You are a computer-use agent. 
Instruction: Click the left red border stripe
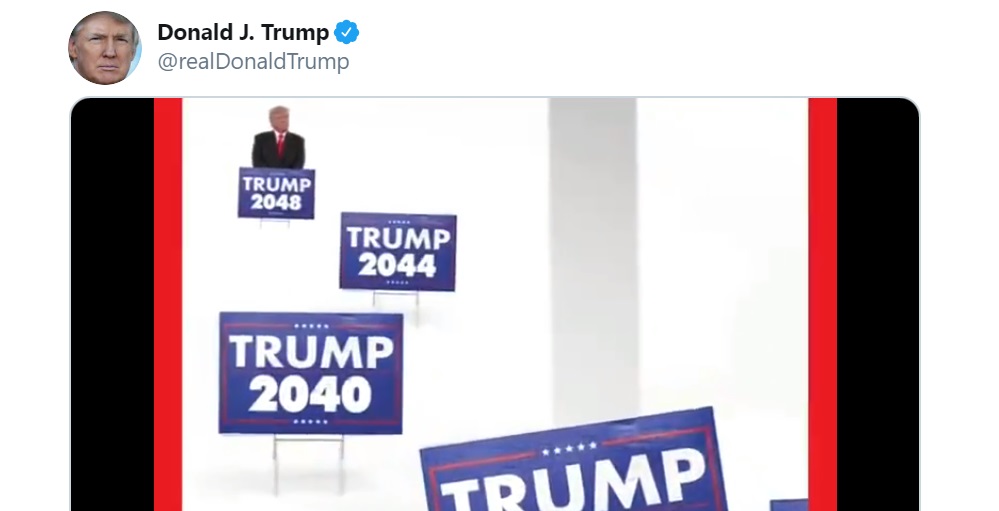pos(168,305)
